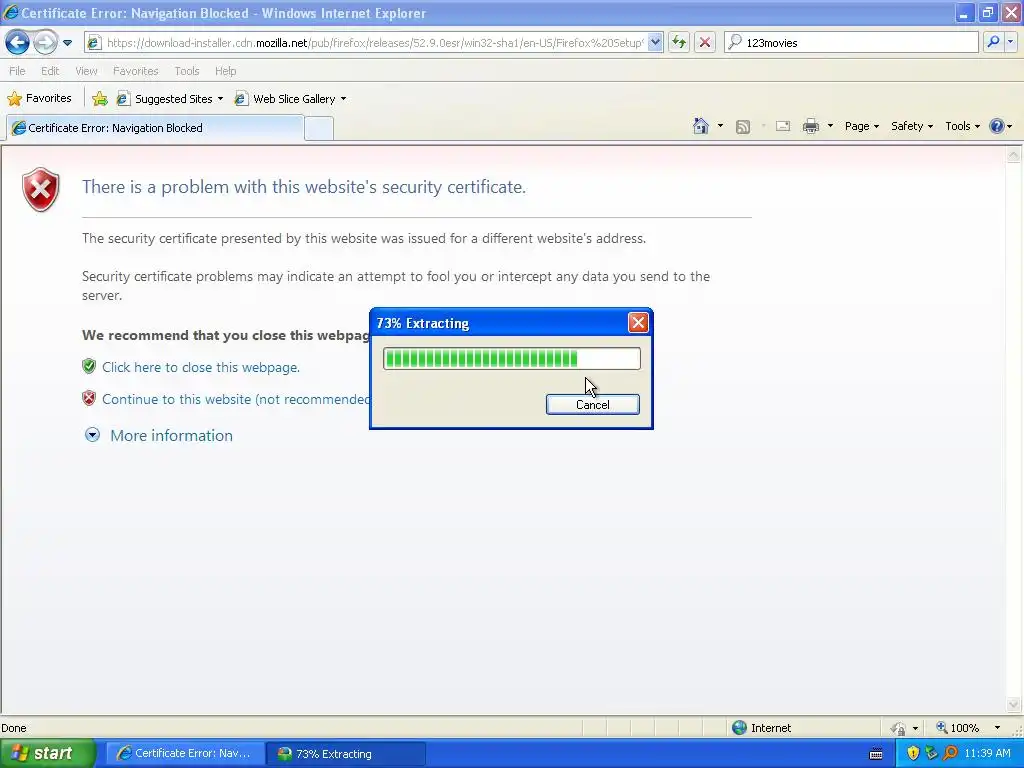Image resolution: width=1024 pixels, height=768 pixels.
Task: Expand the More information section
Action: (92, 435)
